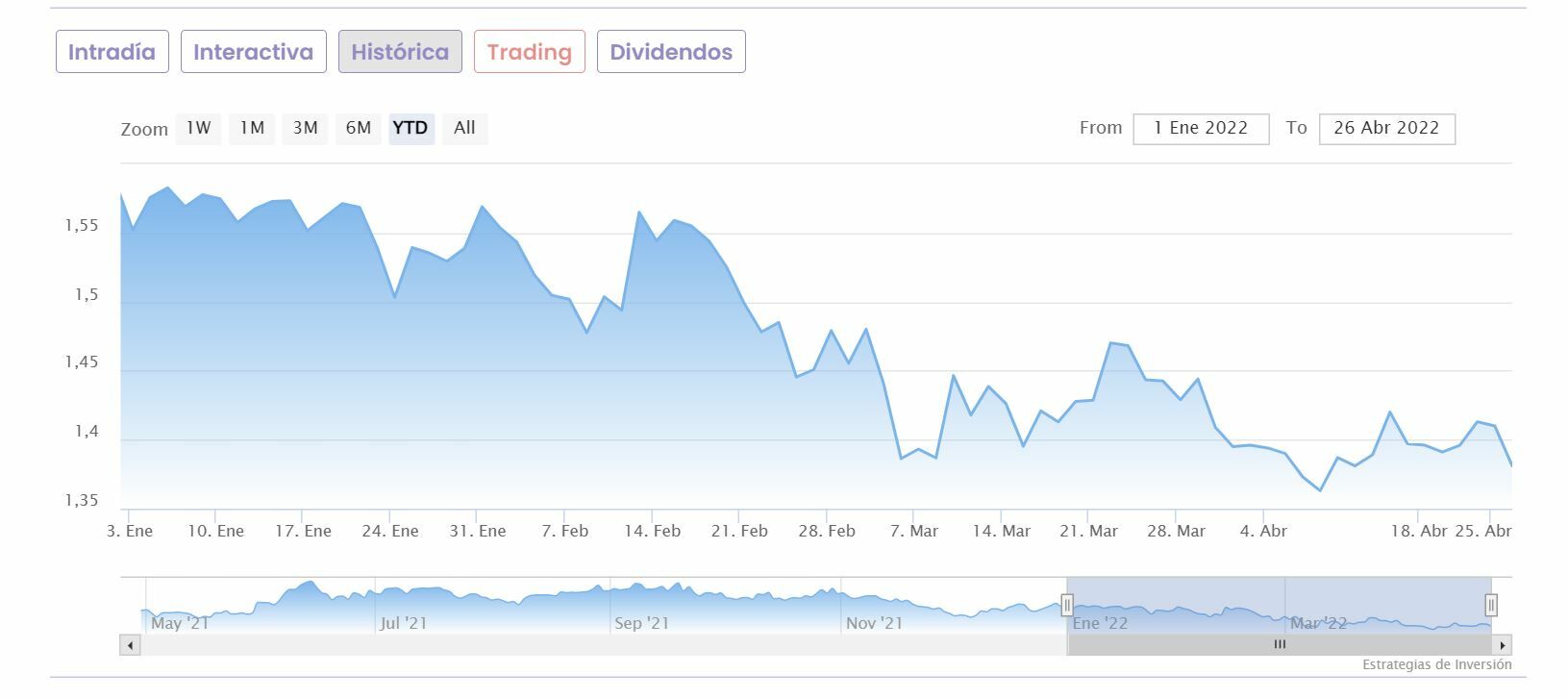Open the Trading tab

coord(530,52)
